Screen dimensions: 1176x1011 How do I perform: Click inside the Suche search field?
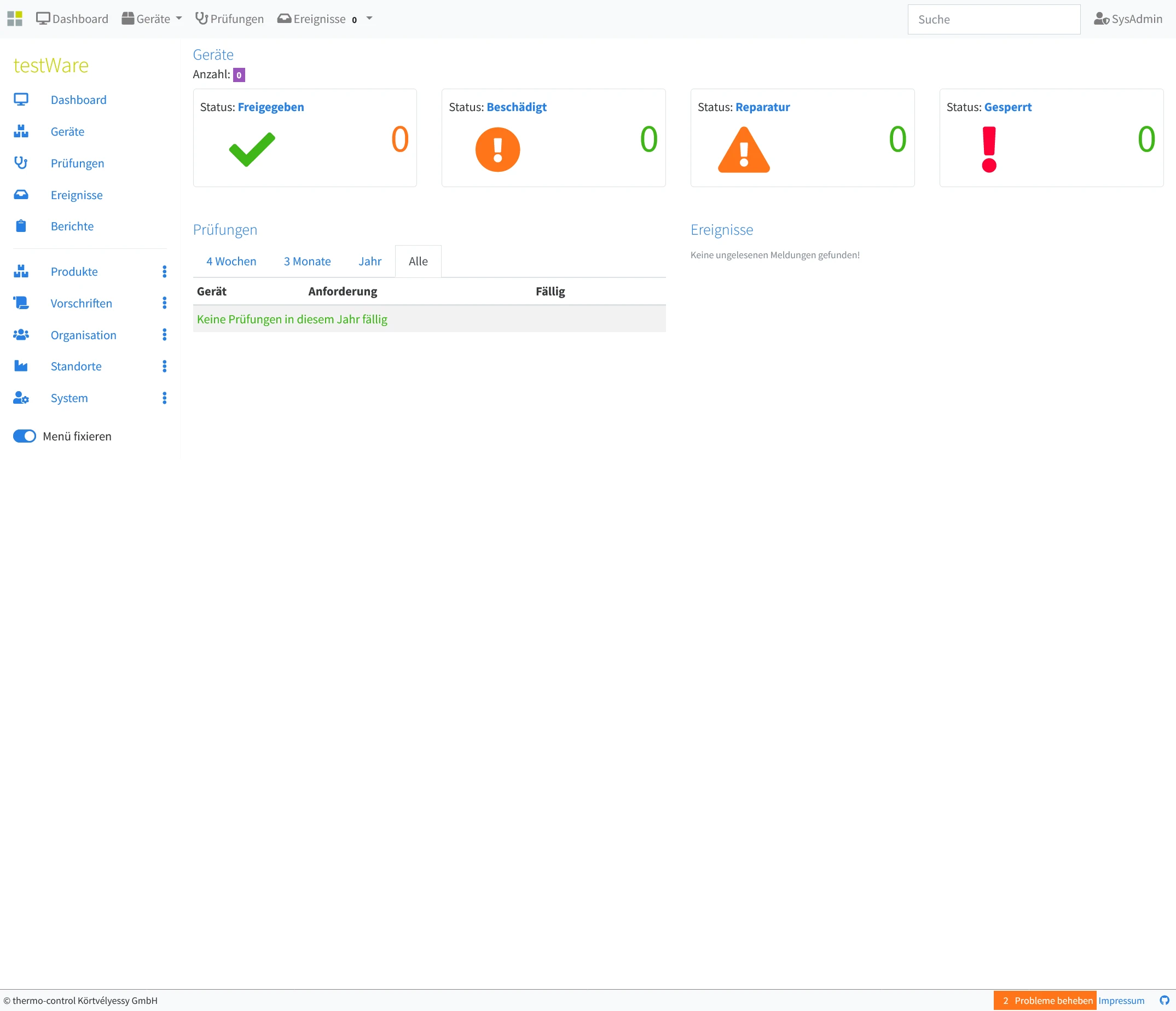pyautogui.click(x=994, y=19)
